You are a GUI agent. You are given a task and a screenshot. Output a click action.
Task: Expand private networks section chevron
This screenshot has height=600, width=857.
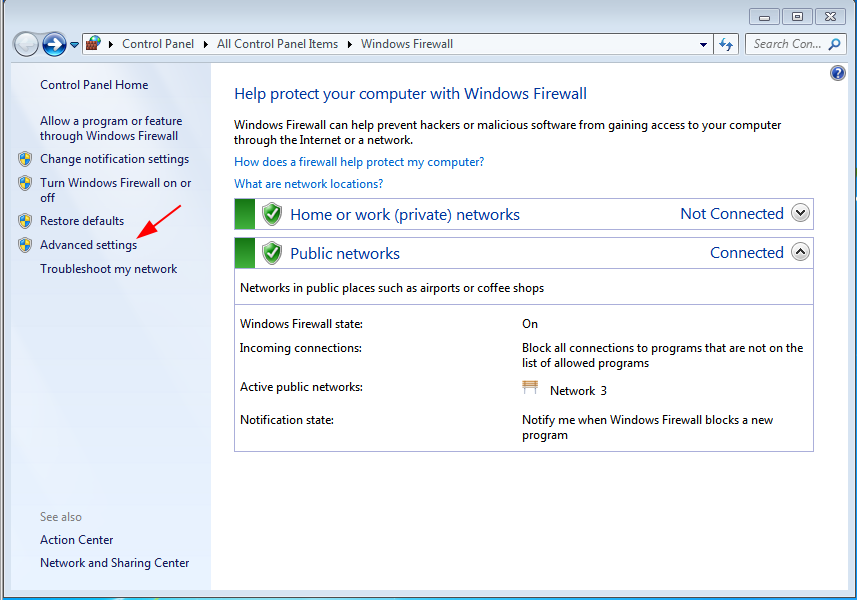(800, 213)
